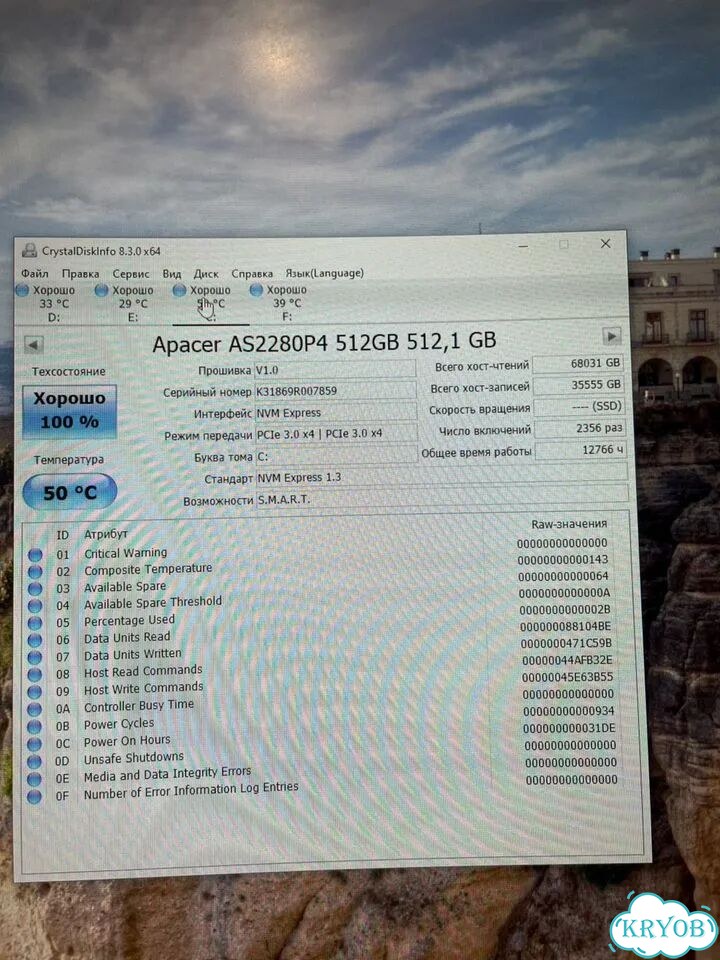Image resolution: width=720 pixels, height=960 pixels.
Task: Click the Data Units Written attribute name
Action: [x=133, y=654]
